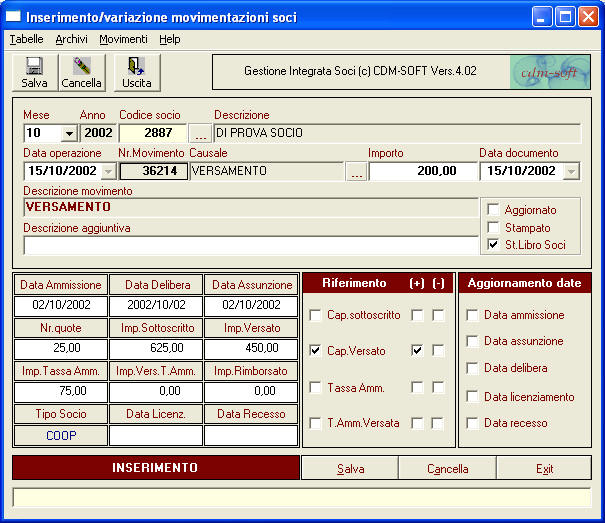605x523 pixels.
Task: Click the Imp.Tassa Amm. value 75,00
Action: [x=61, y=392]
